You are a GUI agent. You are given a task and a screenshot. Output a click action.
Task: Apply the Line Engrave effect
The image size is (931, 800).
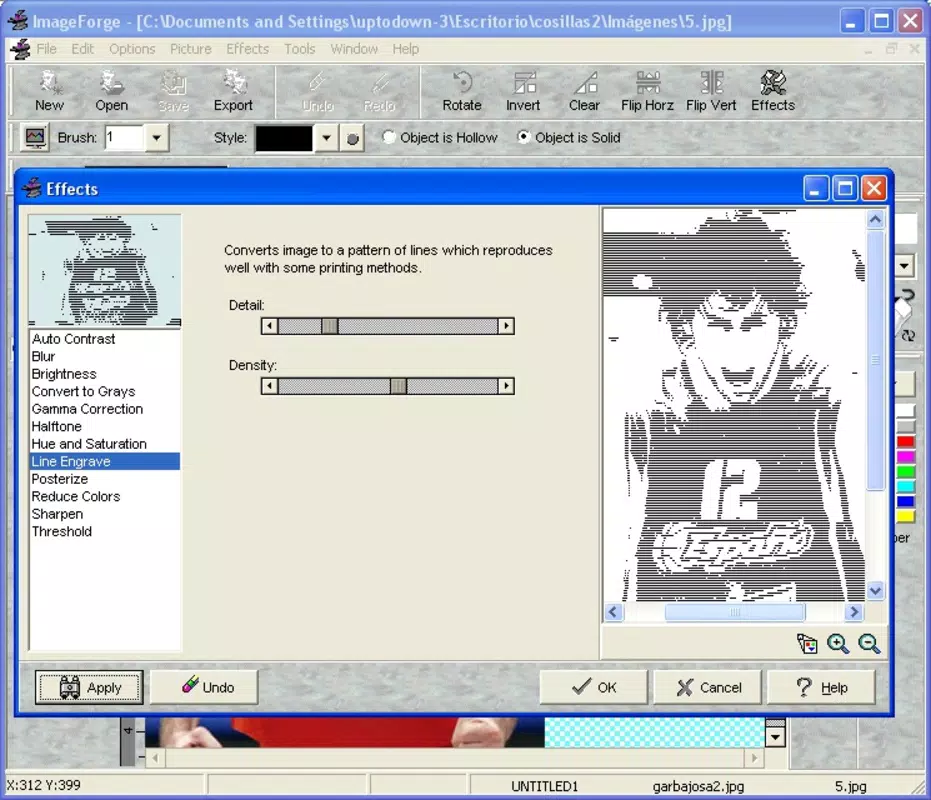[x=89, y=687]
